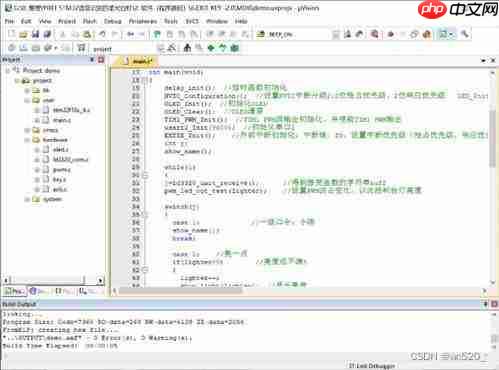499x370 pixels.
Task: Select oled.c in the project tree
Action: tap(60, 150)
